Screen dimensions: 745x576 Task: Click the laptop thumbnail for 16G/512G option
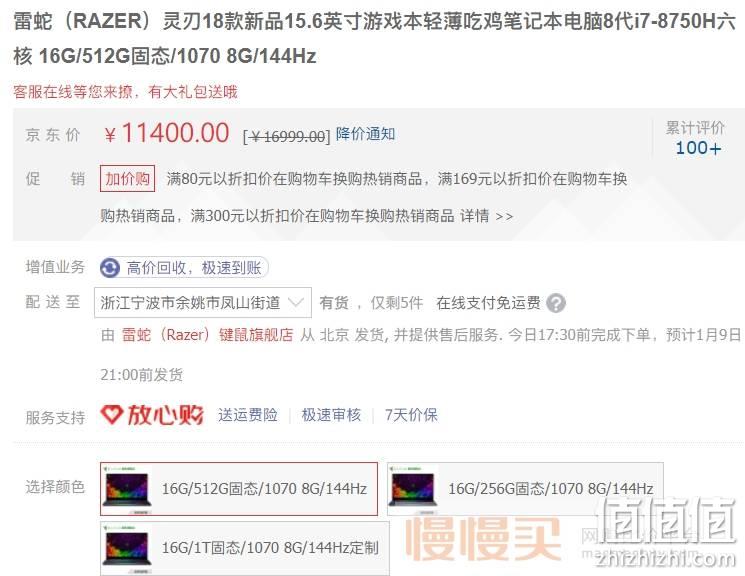[x=129, y=489]
